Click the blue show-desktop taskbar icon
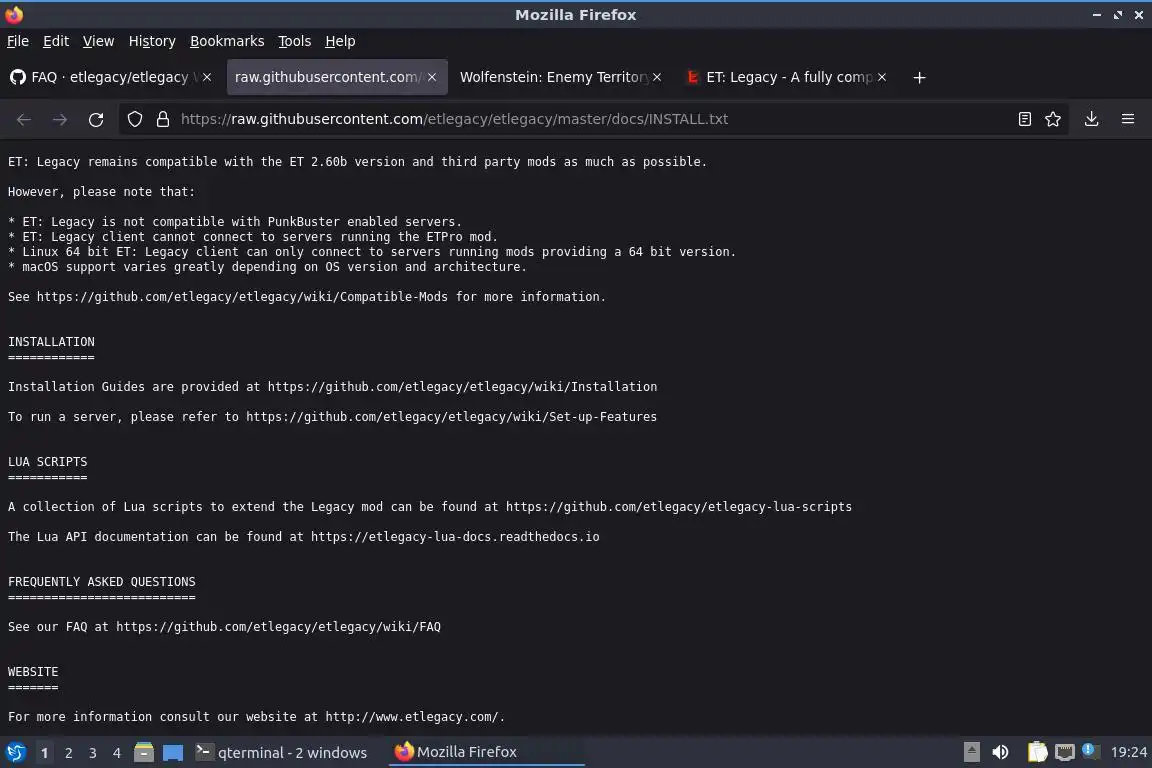1152x768 pixels. click(x=173, y=753)
